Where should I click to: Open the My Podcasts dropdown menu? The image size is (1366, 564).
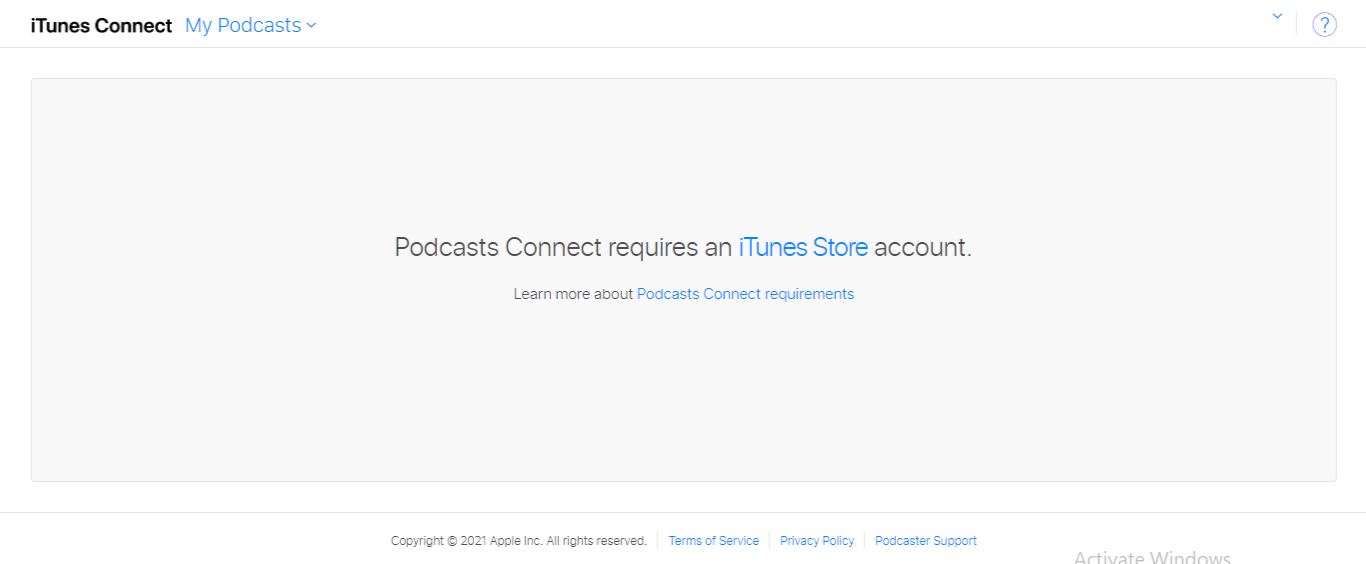251,26
